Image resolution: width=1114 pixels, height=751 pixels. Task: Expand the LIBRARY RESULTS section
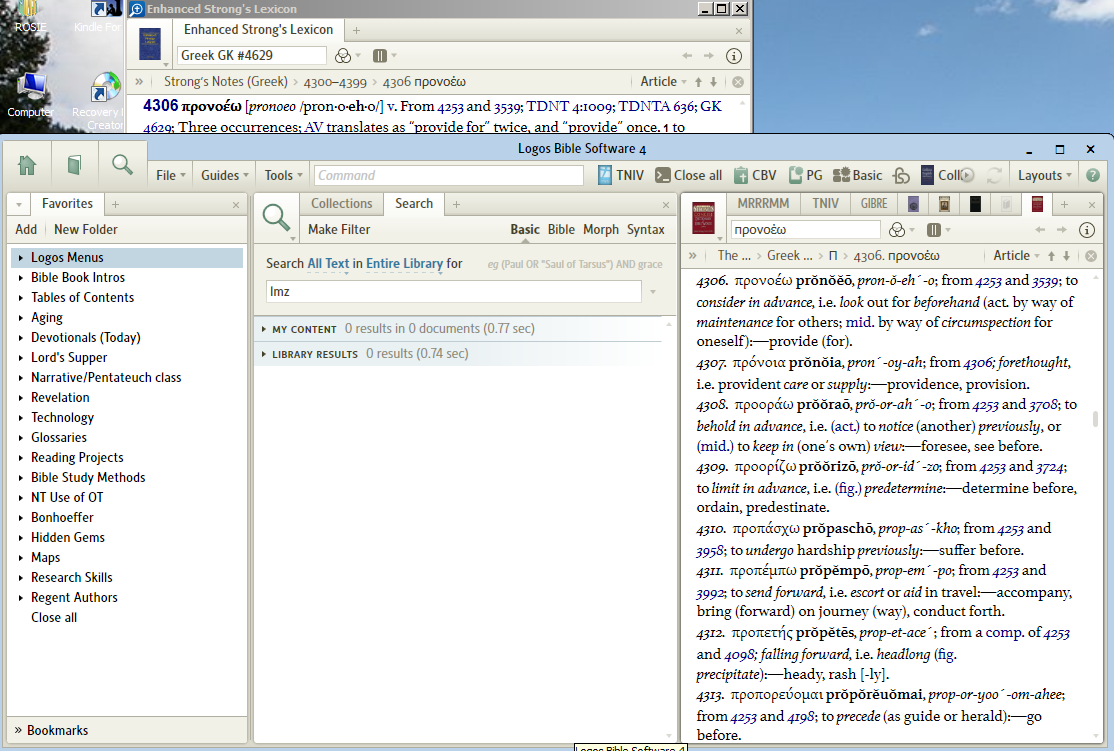click(x=264, y=354)
